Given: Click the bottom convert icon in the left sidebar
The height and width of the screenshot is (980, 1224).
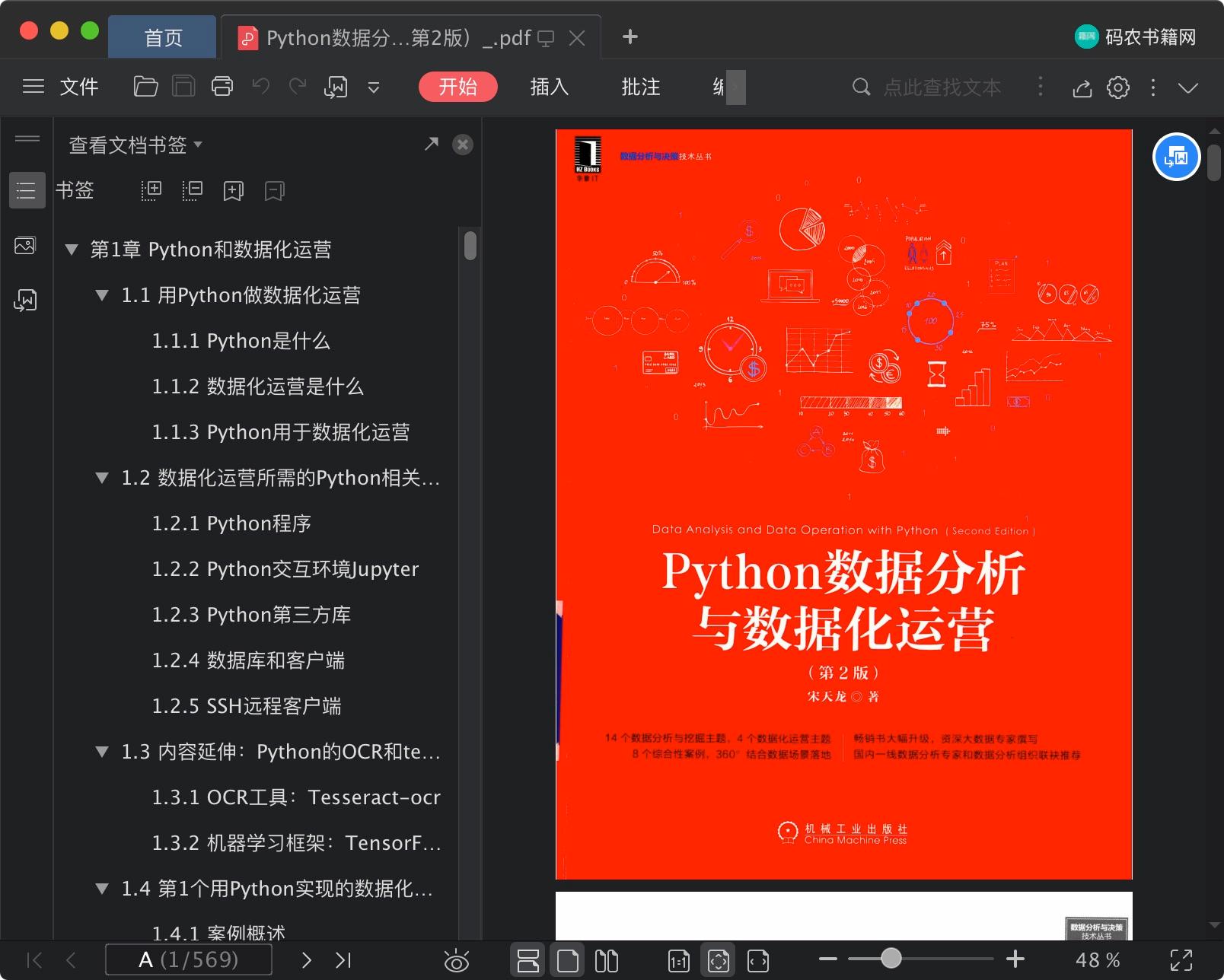Looking at the screenshot, I should [x=25, y=300].
